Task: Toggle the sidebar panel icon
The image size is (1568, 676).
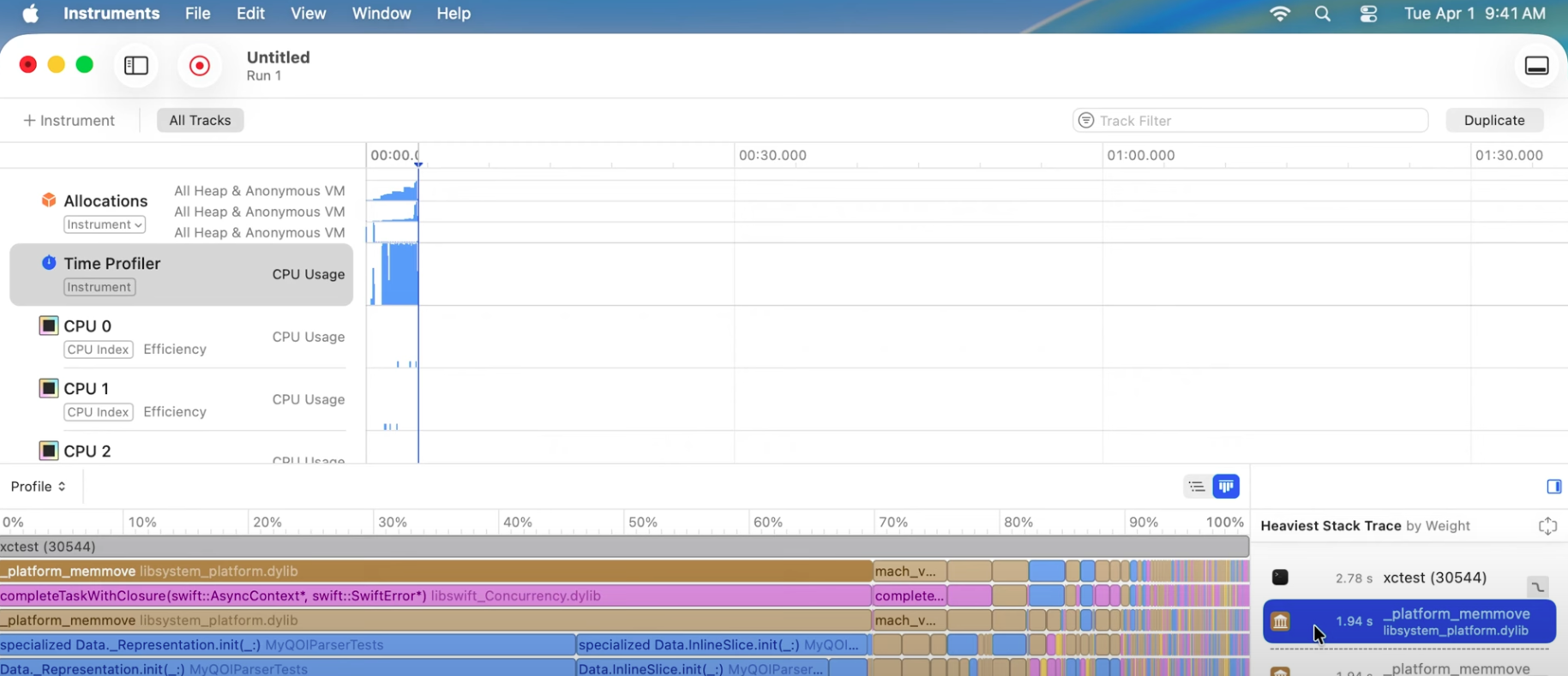Action: click(x=136, y=66)
